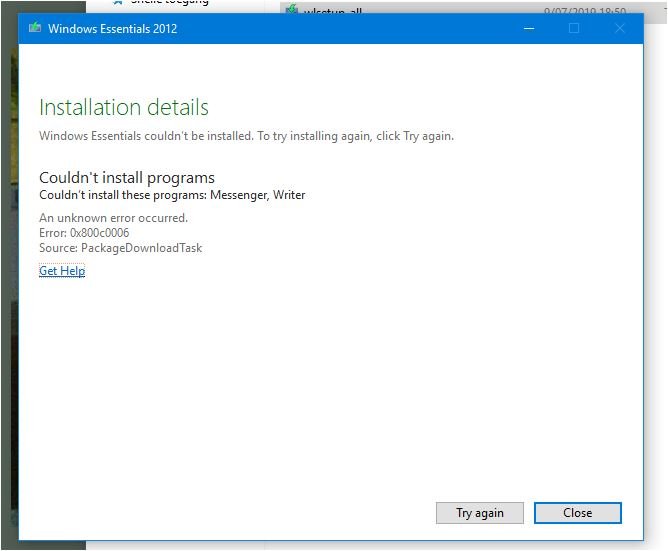Select the error code 0x800c0006 text
The image size is (668, 551).
coord(99,233)
